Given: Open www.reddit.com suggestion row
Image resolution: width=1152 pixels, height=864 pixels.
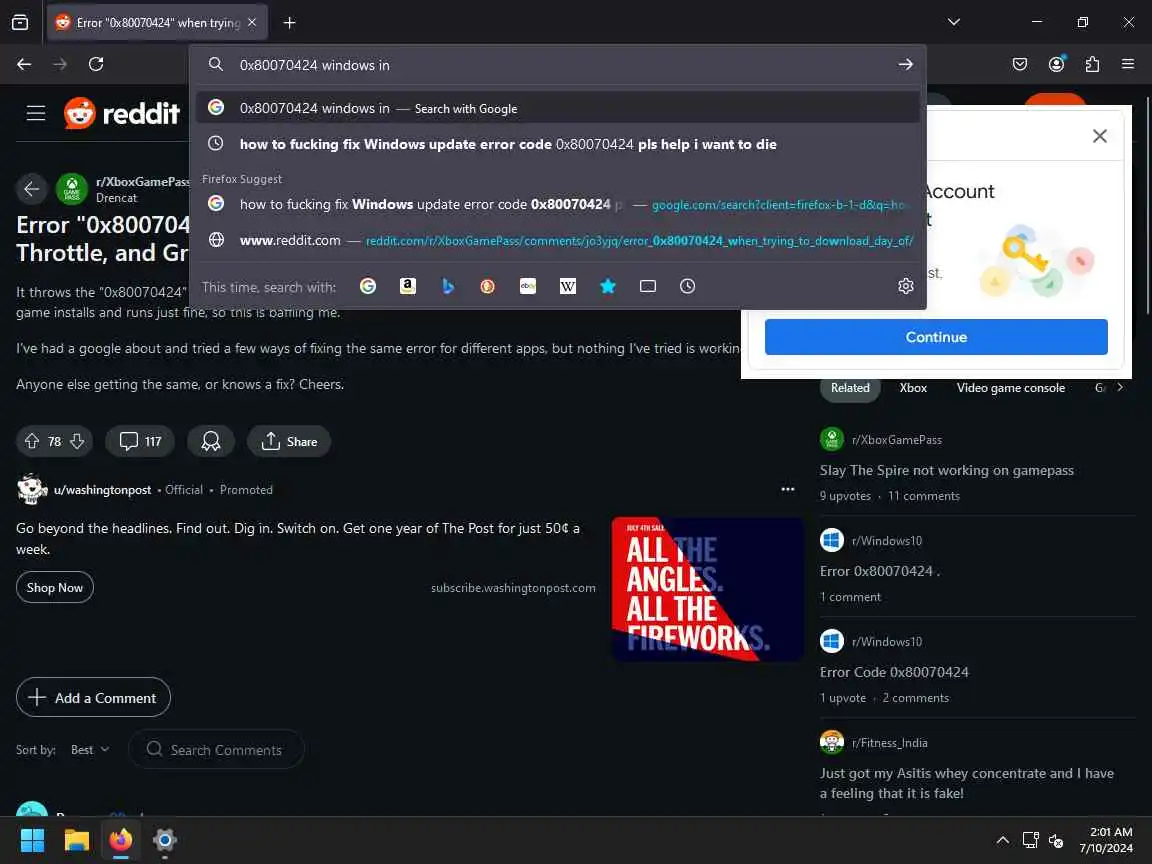Looking at the screenshot, I should click(558, 240).
